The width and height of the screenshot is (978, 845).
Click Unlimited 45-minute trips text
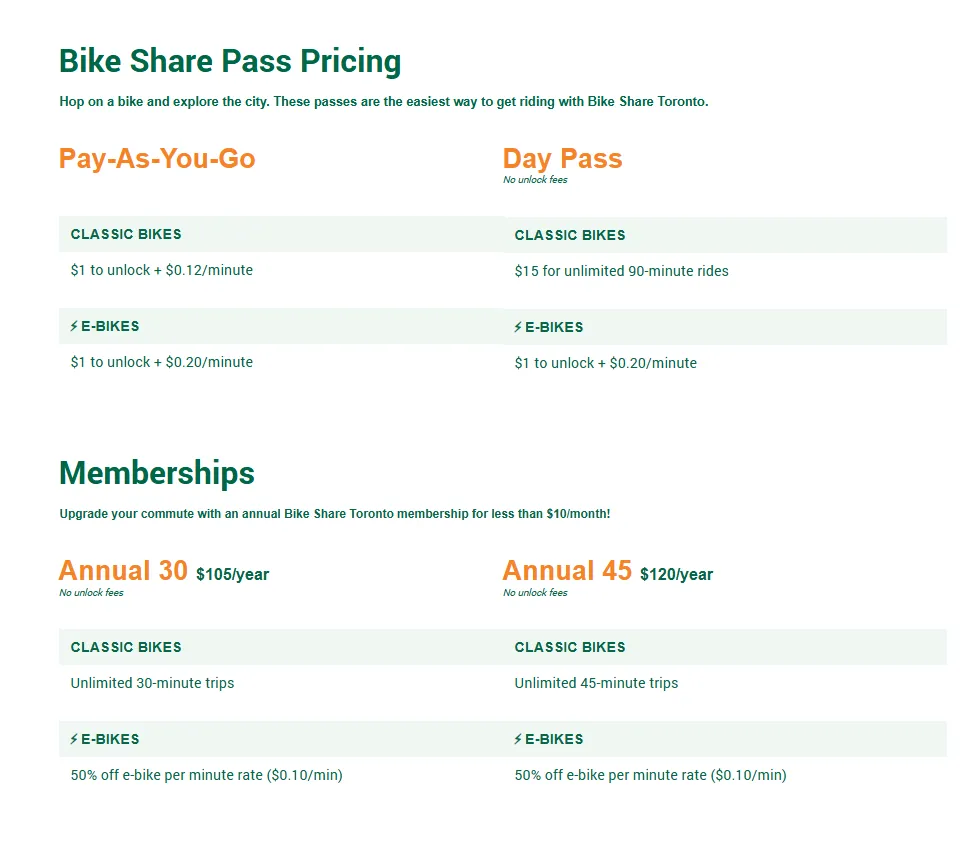pos(596,683)
